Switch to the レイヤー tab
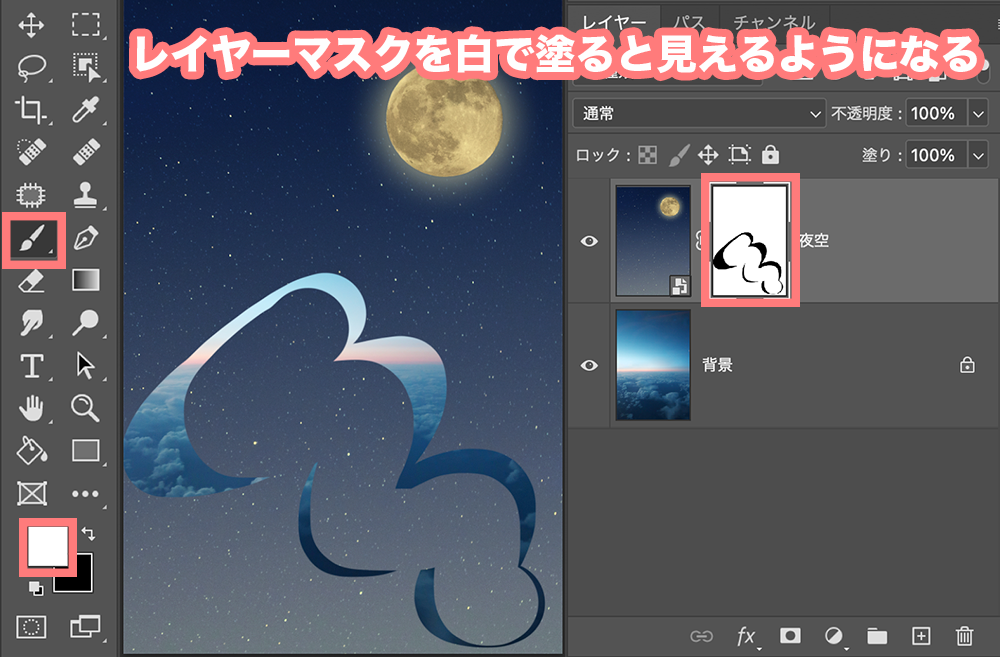This screenshot has height=657, width=1000. pyautogui.click(x=614, y=23)
